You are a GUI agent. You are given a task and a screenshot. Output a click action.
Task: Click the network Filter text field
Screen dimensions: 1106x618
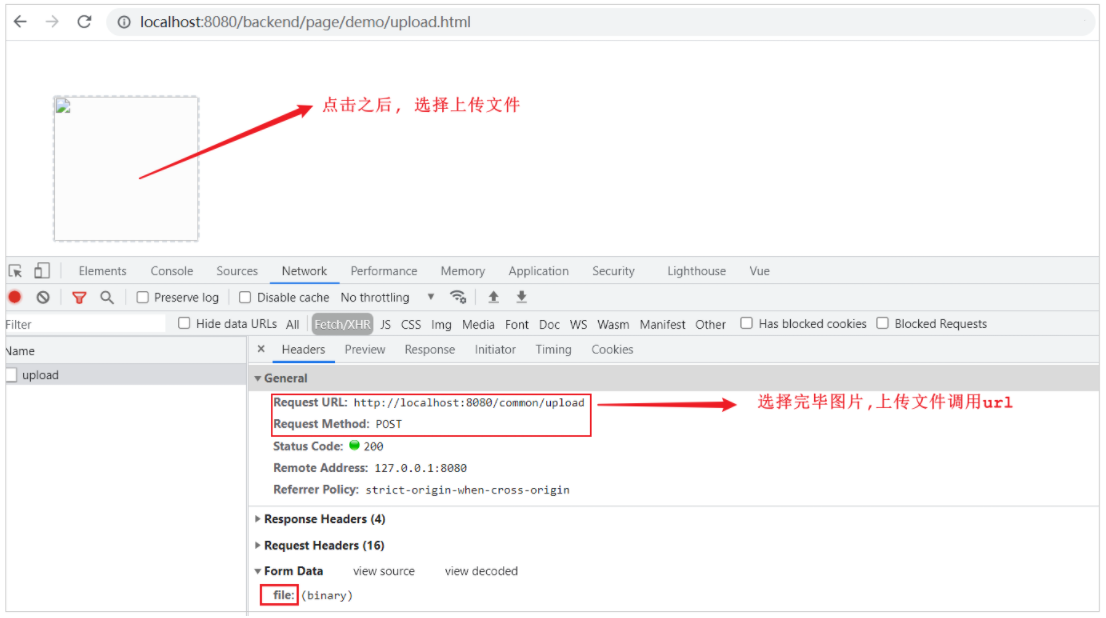(x=85, y=324)
